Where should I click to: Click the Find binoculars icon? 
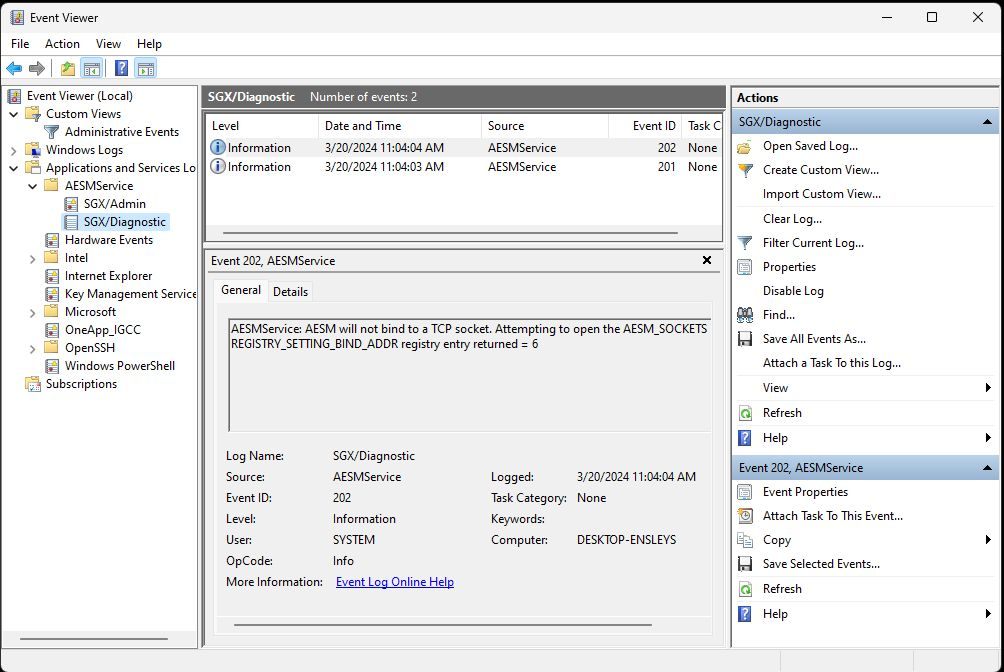(745, 315)
